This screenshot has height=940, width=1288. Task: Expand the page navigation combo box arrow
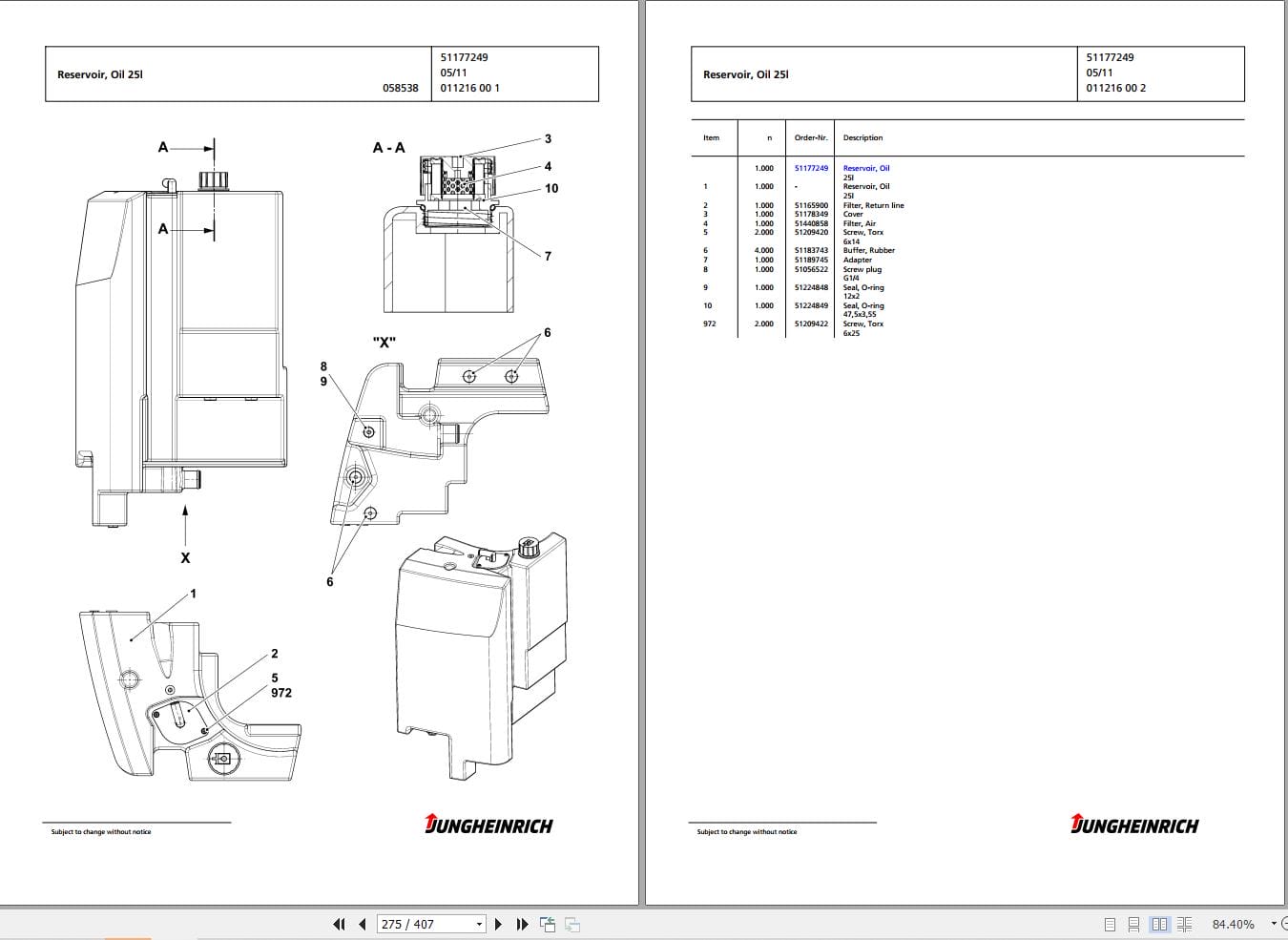point(480,924)
